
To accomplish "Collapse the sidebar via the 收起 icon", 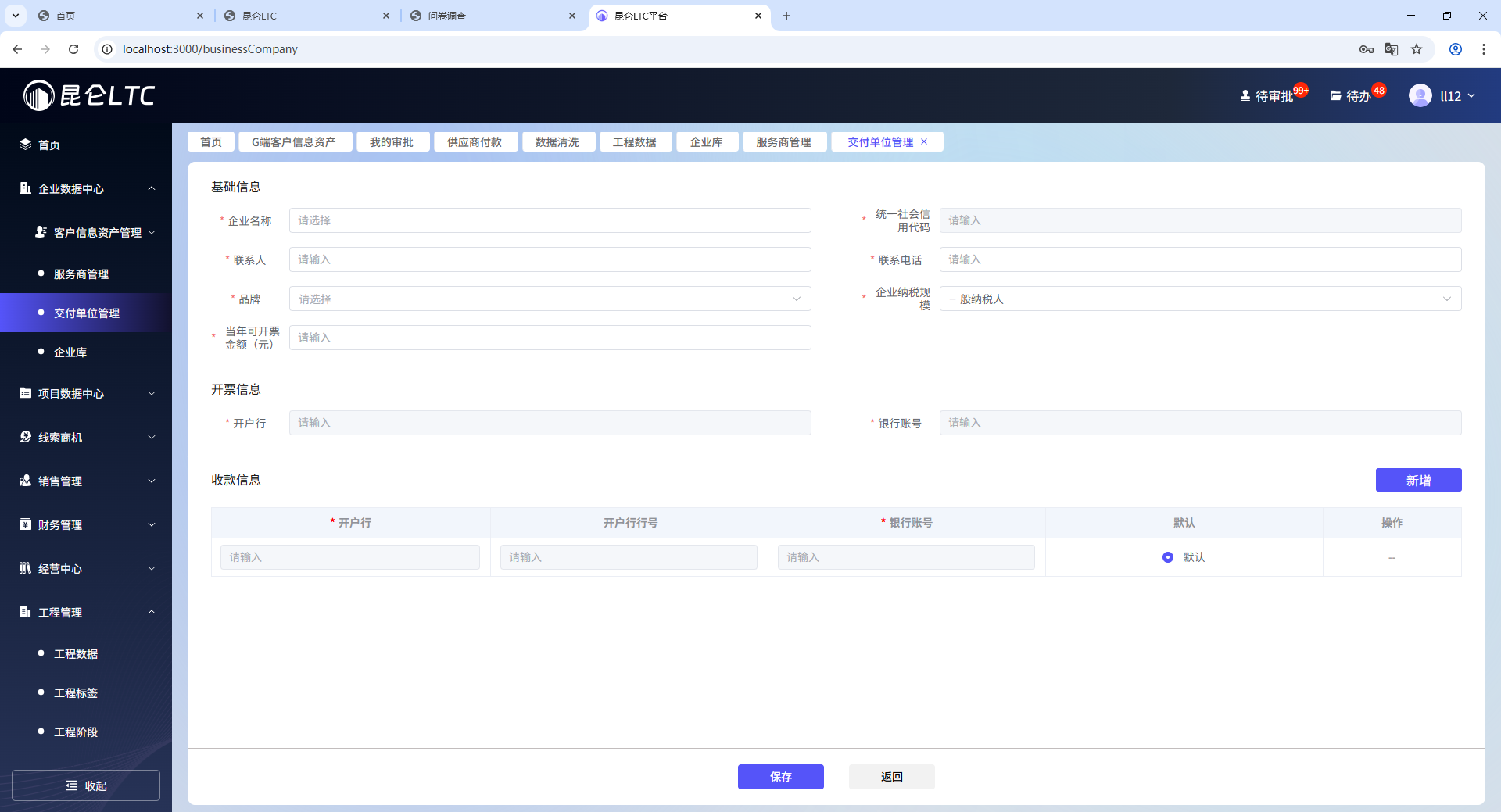I will coord(70,785).
